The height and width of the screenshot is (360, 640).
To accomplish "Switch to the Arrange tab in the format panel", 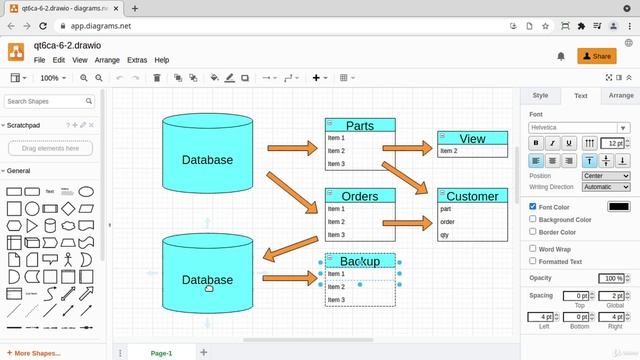I will [x=621, y=96].
